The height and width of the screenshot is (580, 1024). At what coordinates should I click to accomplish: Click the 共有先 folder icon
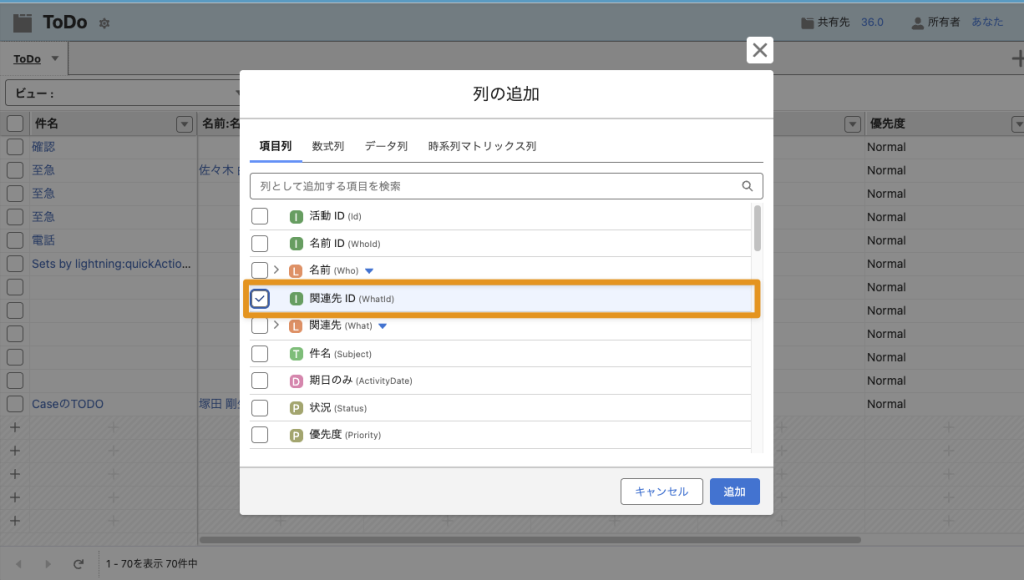pos(807,22)
